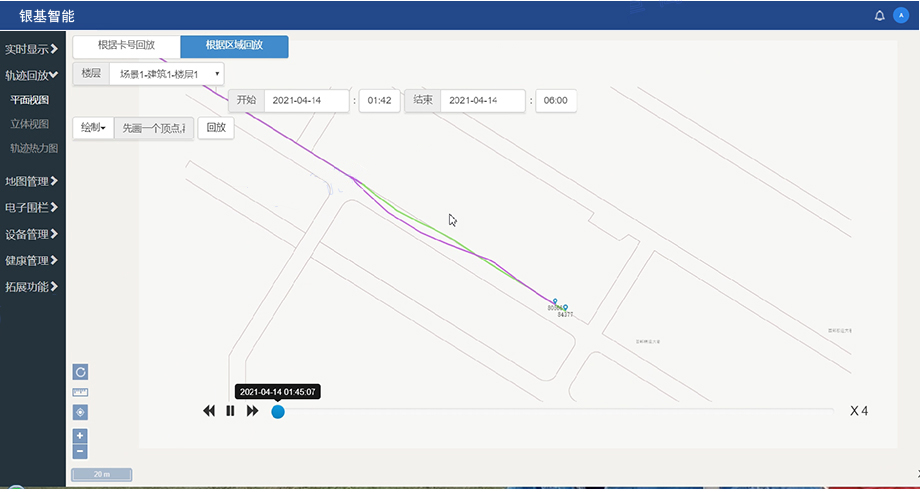Click the rewind playback icon
Screen dimensions: 920x492
coord(209,411)
